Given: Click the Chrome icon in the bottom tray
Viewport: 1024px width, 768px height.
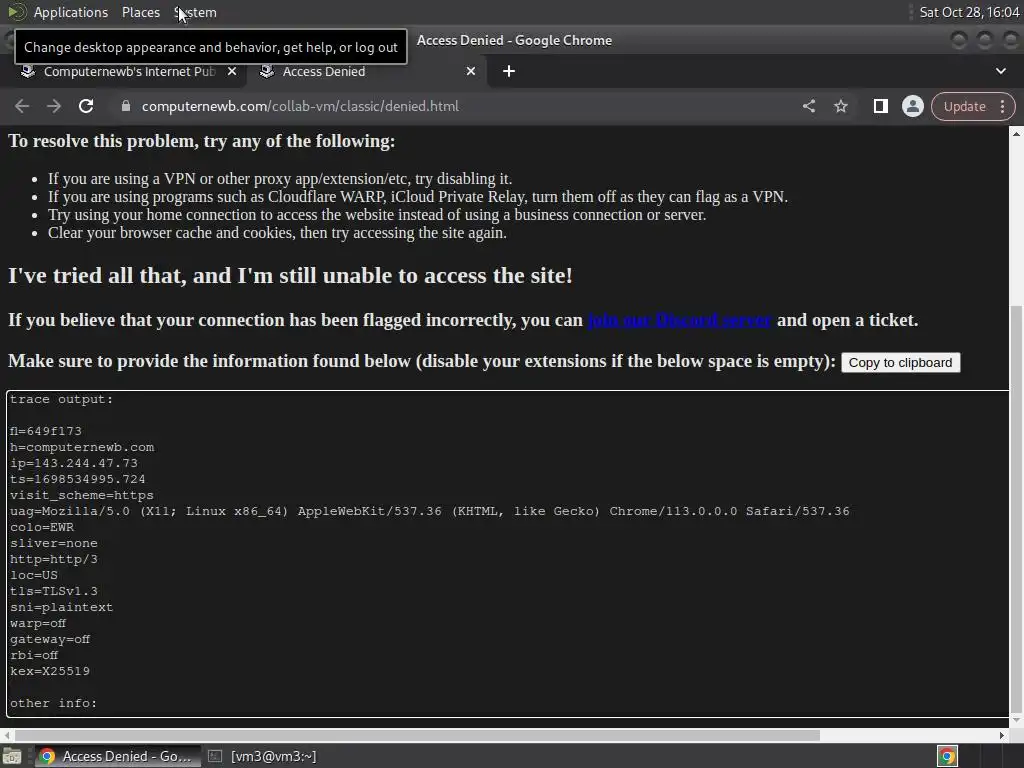Looking at the screenshot, I should click(x=948, y=756).
